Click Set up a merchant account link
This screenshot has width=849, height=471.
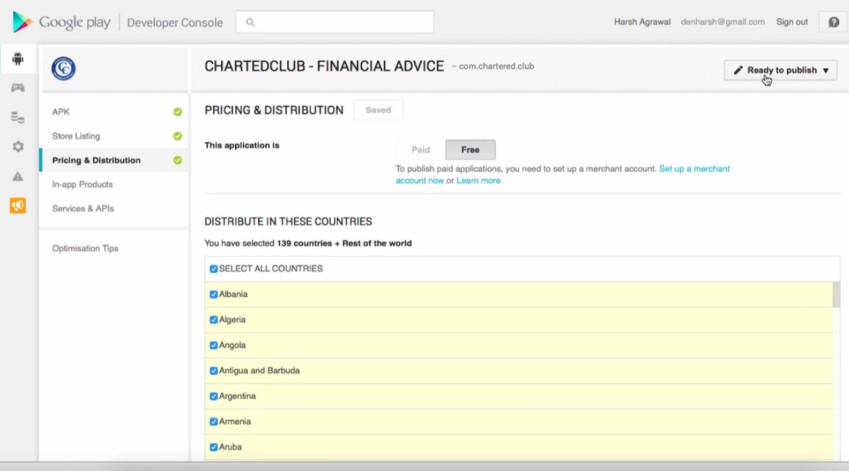tap(695, 169)
